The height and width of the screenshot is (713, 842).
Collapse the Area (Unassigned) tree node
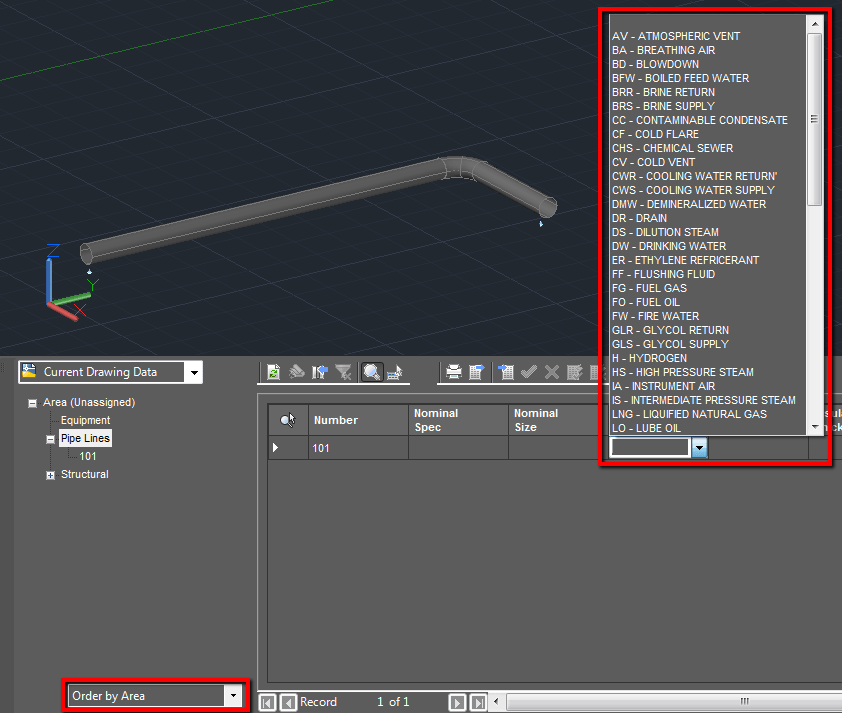point(32,403)
